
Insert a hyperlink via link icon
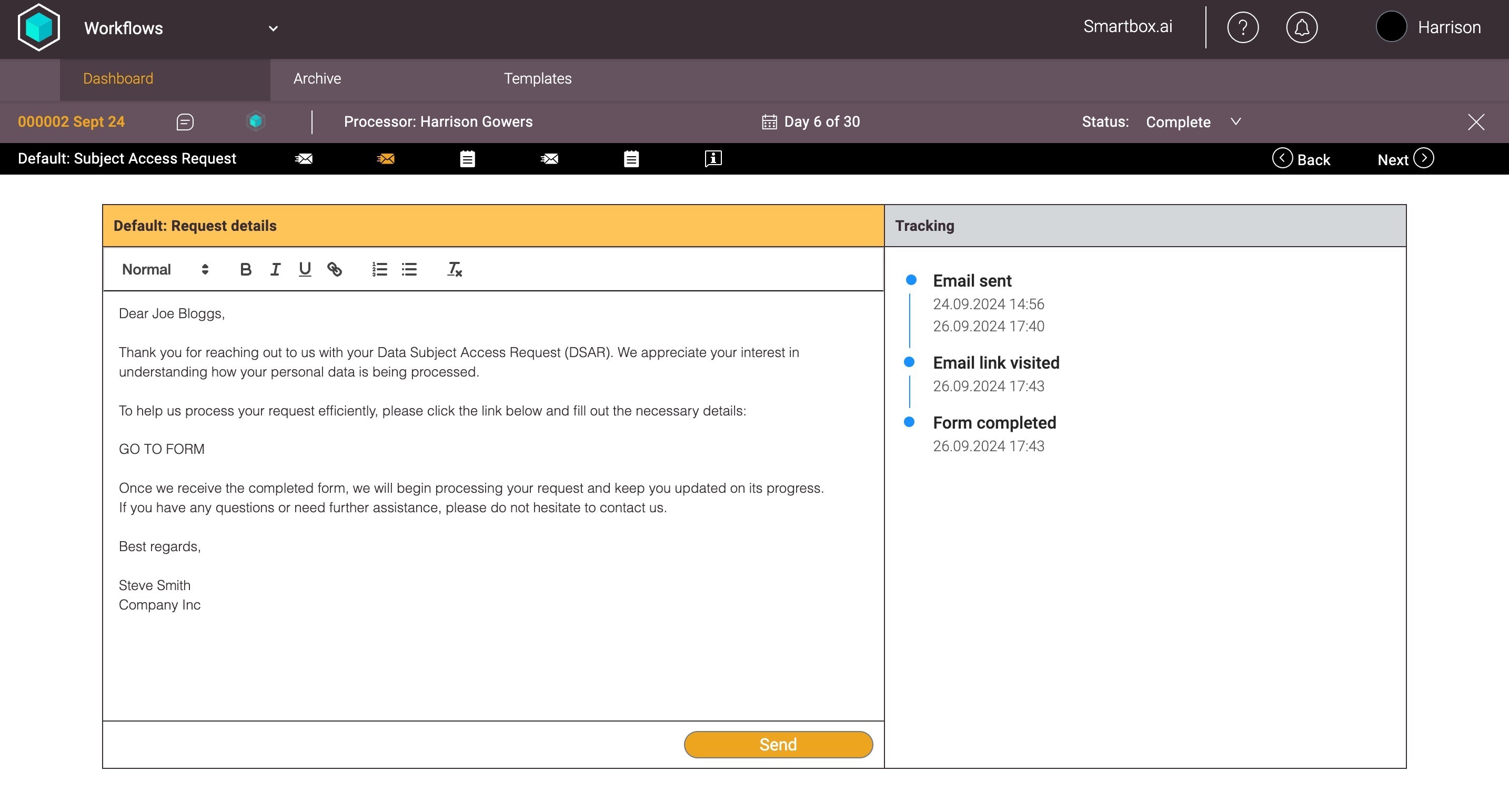335,269
